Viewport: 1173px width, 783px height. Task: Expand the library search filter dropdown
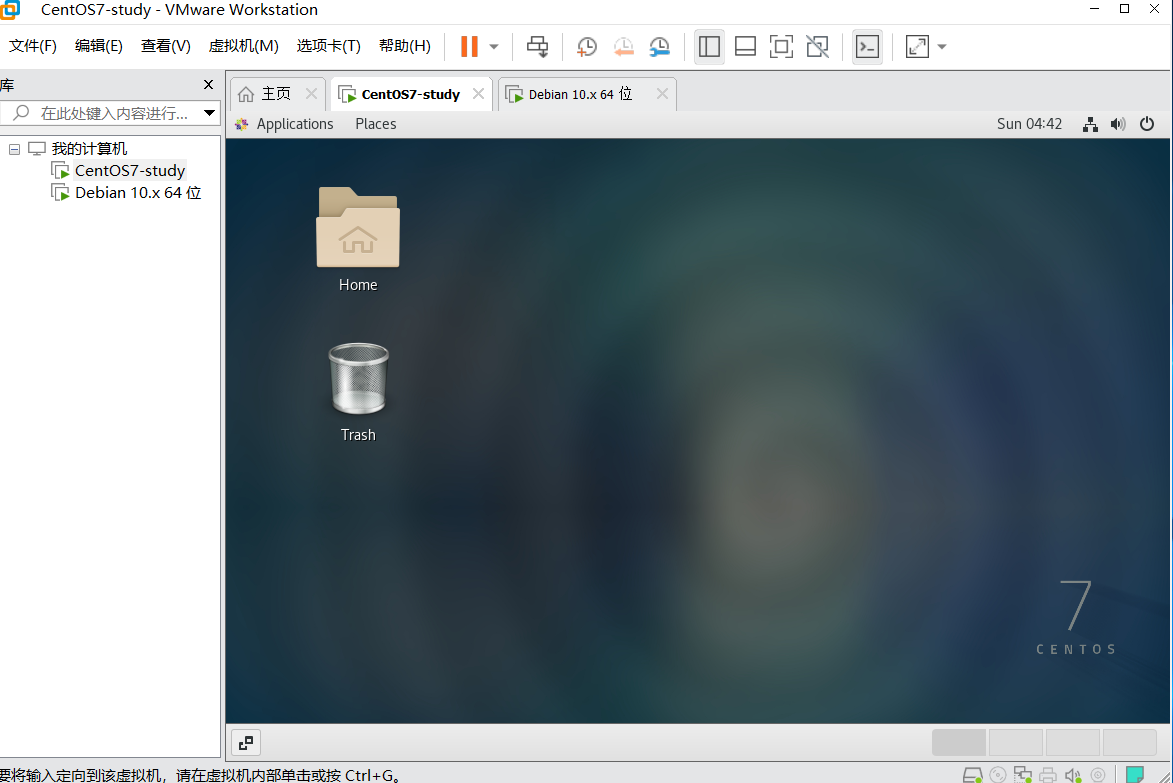pyautogui.click(x=209, y=113)
